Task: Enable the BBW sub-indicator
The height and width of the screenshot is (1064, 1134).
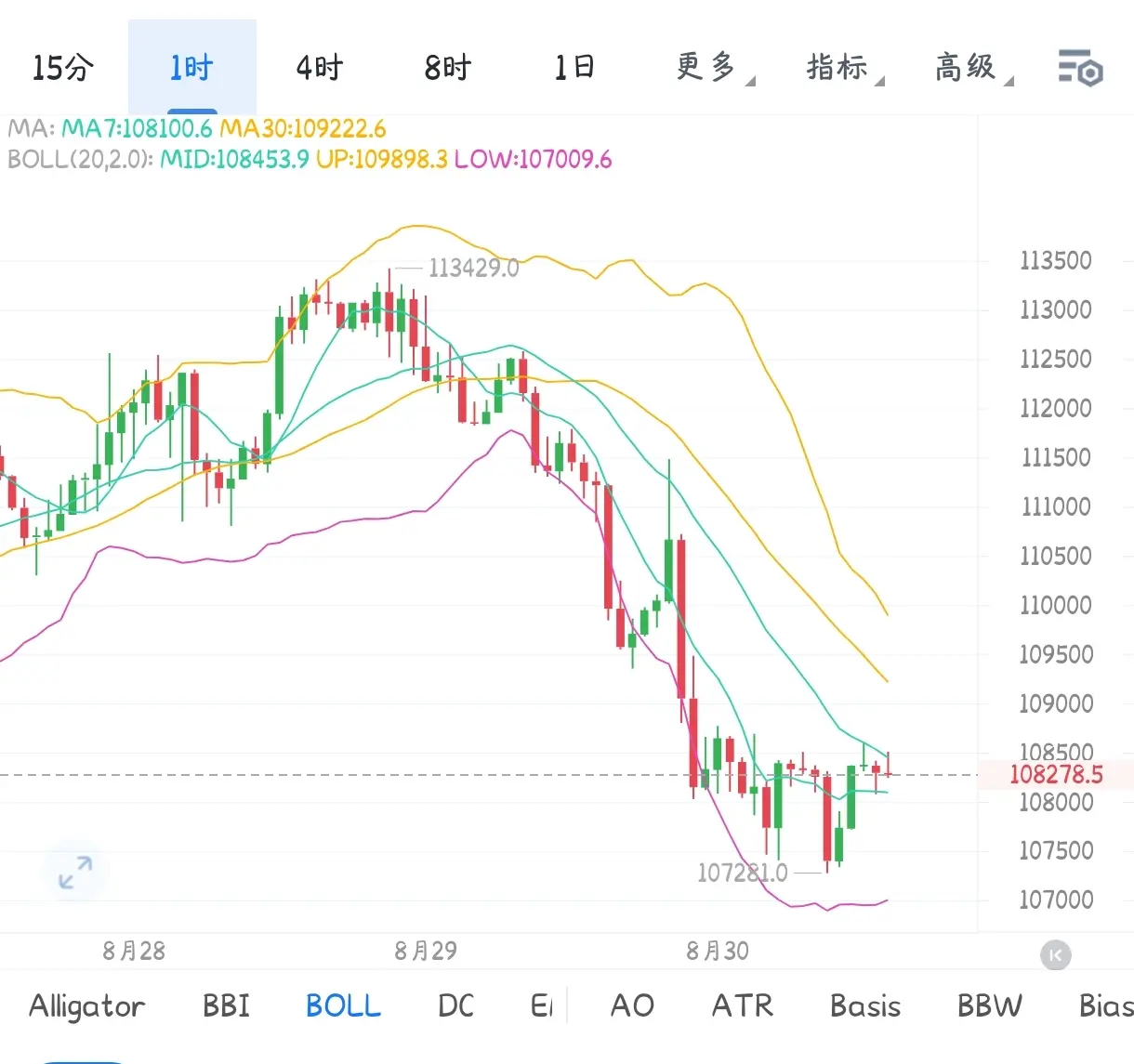Action: [989, 1005]
